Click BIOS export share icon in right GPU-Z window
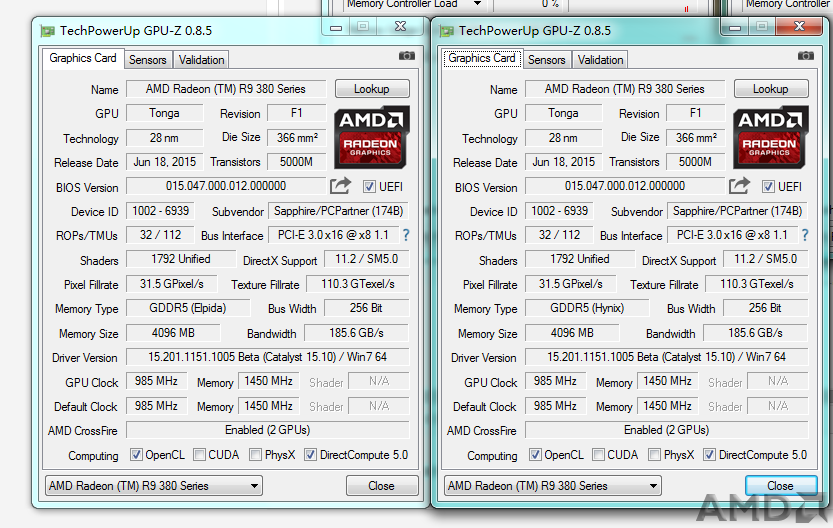The image size is (833, 528). click(x=740, y=185)
